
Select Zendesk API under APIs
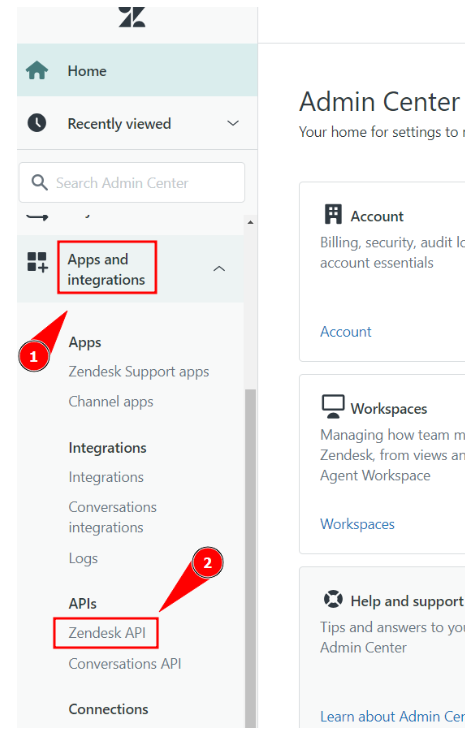pyautogui.click(x=107, y=633)
